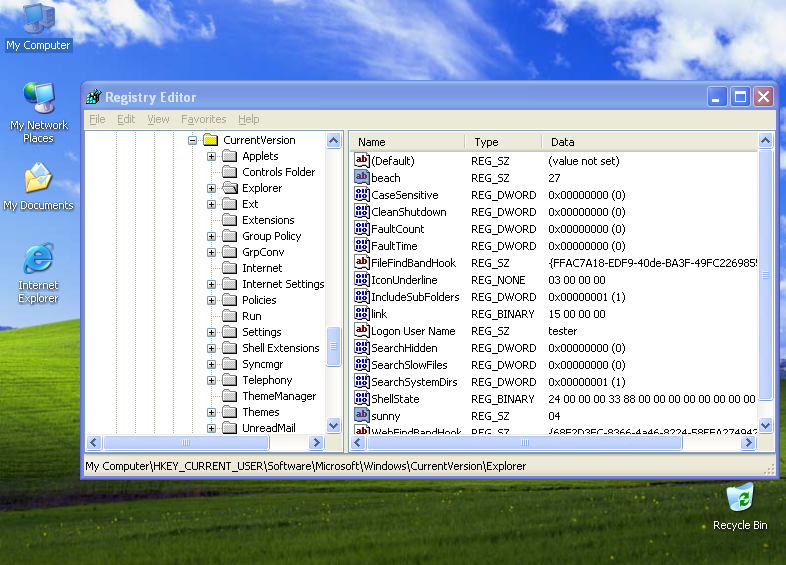Expand the Explorer key
The width and height of the screenshot is (786, 565).
coord(212,189)
